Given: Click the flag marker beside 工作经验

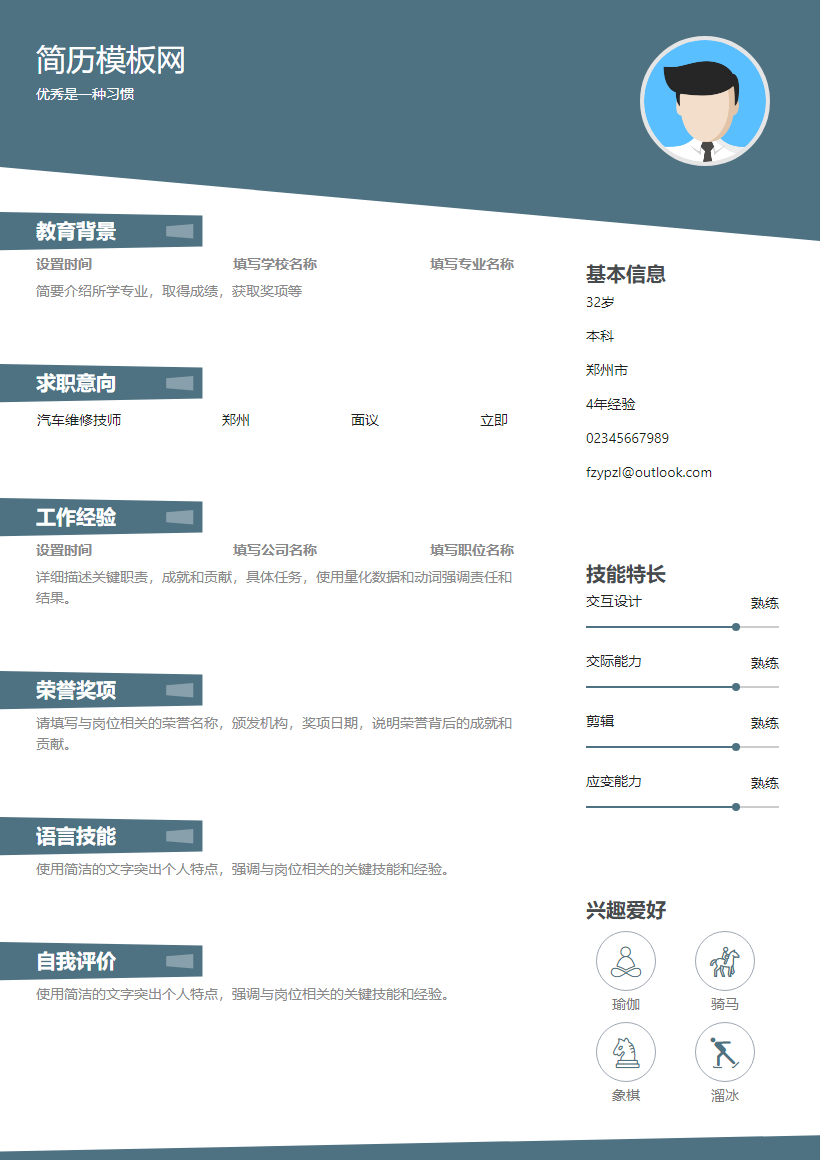Looking at the screenshot, I should point(180,517).
